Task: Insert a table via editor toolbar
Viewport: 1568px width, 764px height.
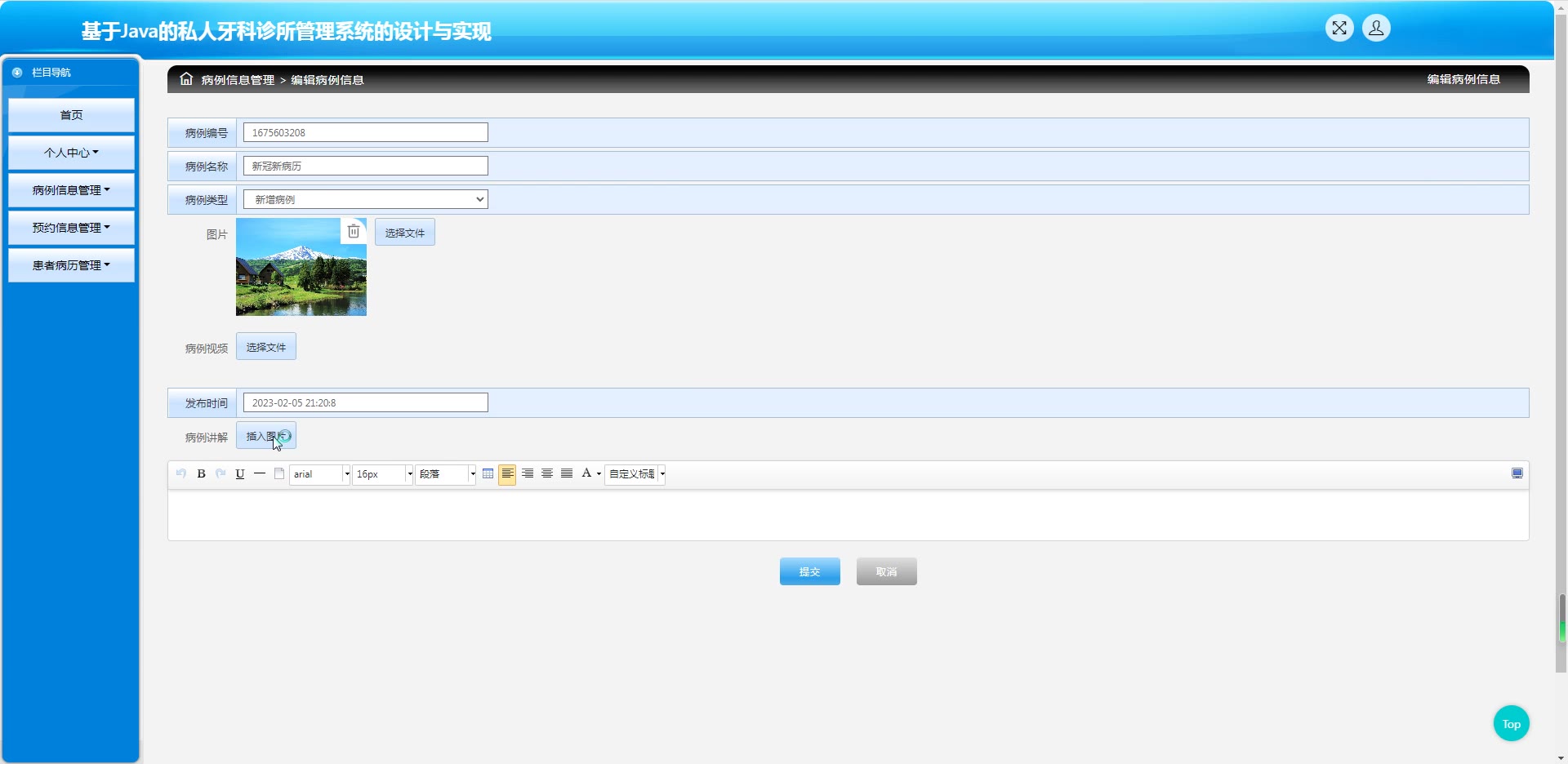Action: pos(488,473)
